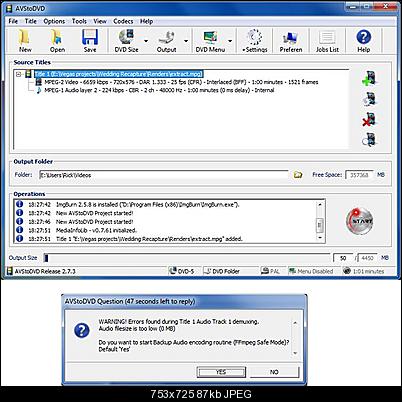Screen dimensions: 402x402
Task: Click the DVD-5 status bar entry
Action: click(x=182, y=271)
